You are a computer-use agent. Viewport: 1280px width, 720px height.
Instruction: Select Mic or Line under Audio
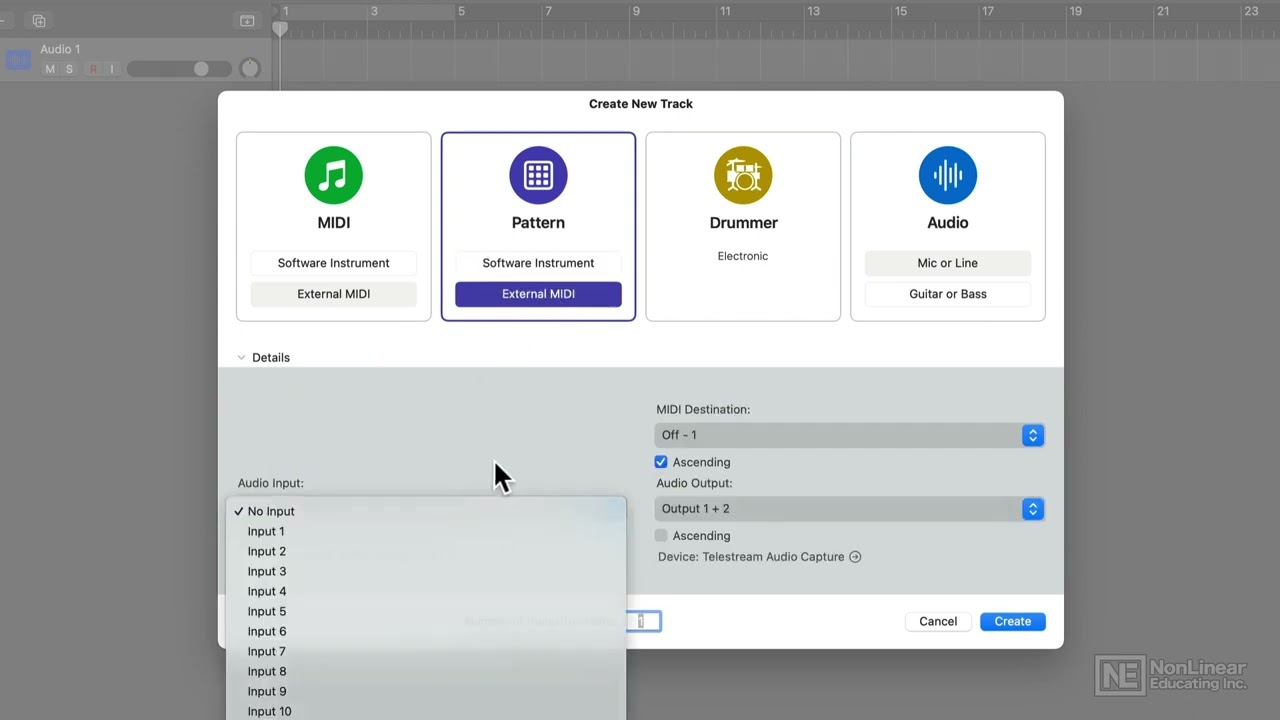point(947,263)
